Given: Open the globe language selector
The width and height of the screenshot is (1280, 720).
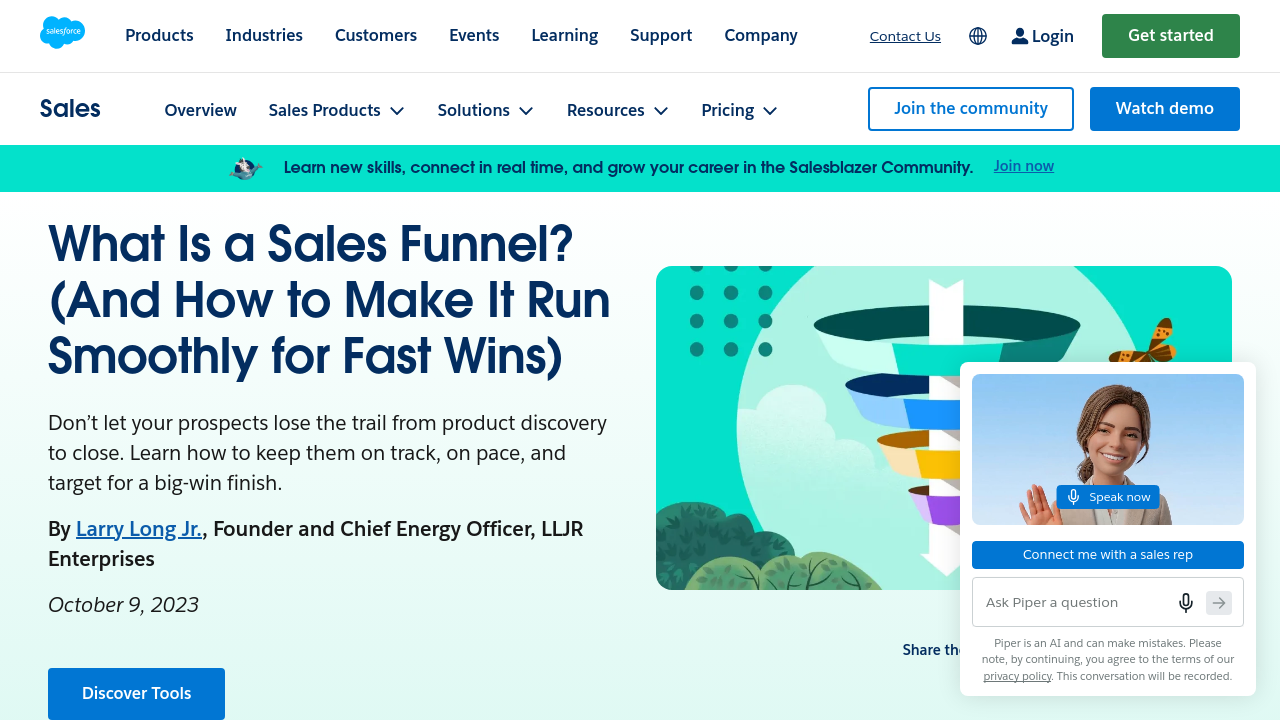Looking at the screenshot, I should pyautogui.click(x=978, y=36).
